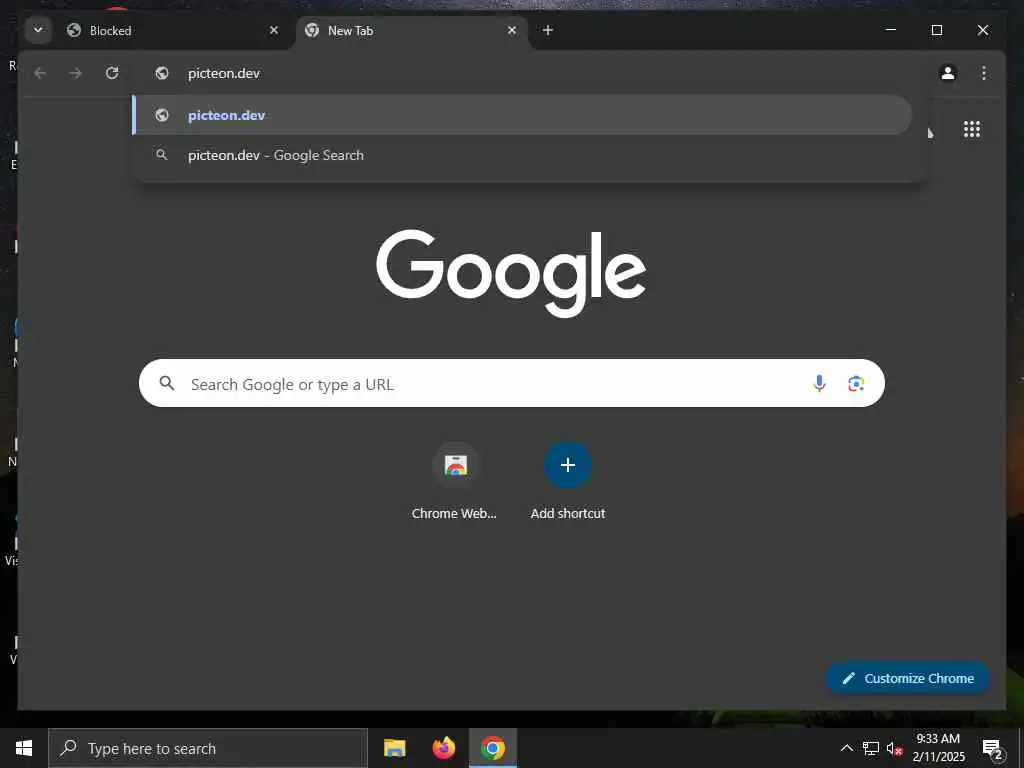Click the taskbar Type here to search box

[208, 748]
